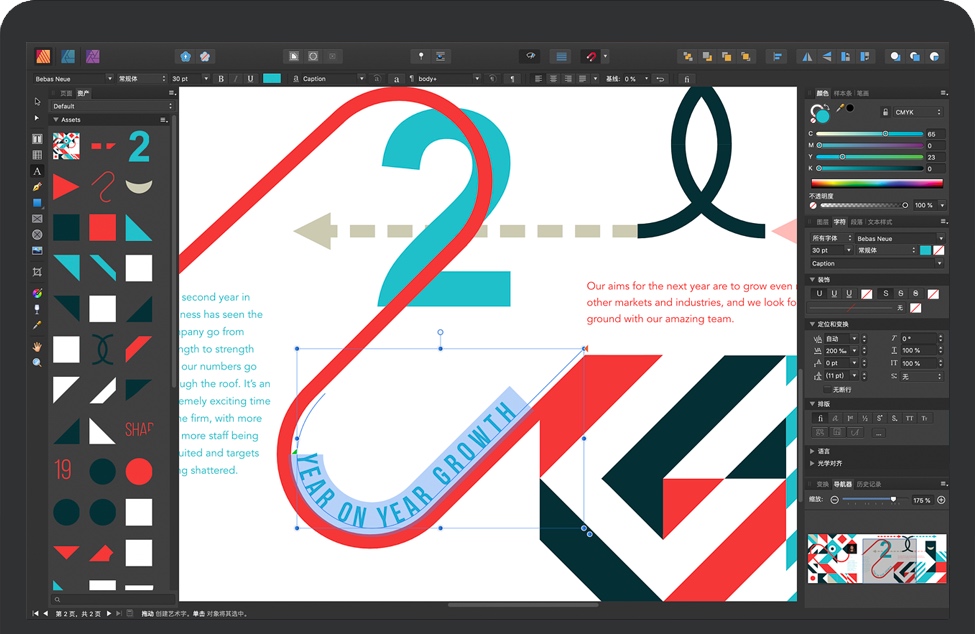This screenshot has width=975, height=634.
Task: Toggle bold text formatting
Action: point(221,79)
